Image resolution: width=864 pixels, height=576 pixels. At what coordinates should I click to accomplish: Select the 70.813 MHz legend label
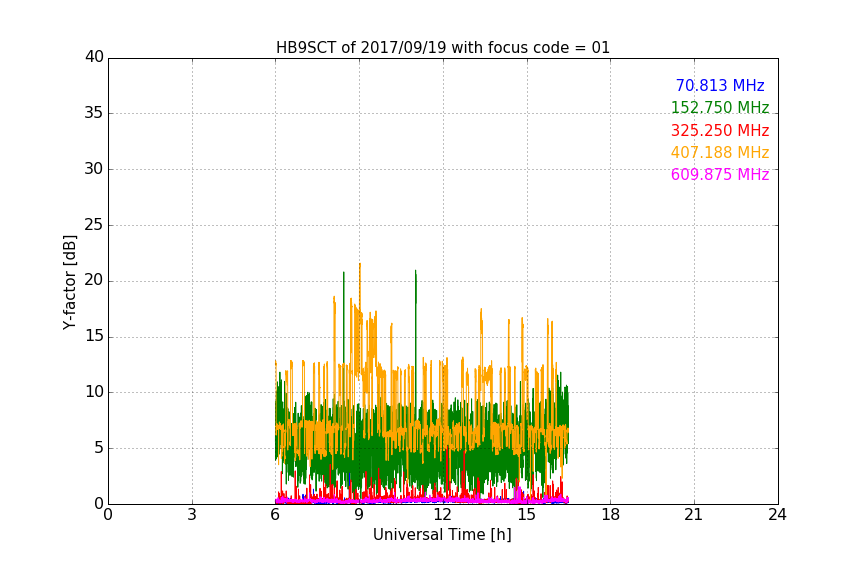point(720,85)
